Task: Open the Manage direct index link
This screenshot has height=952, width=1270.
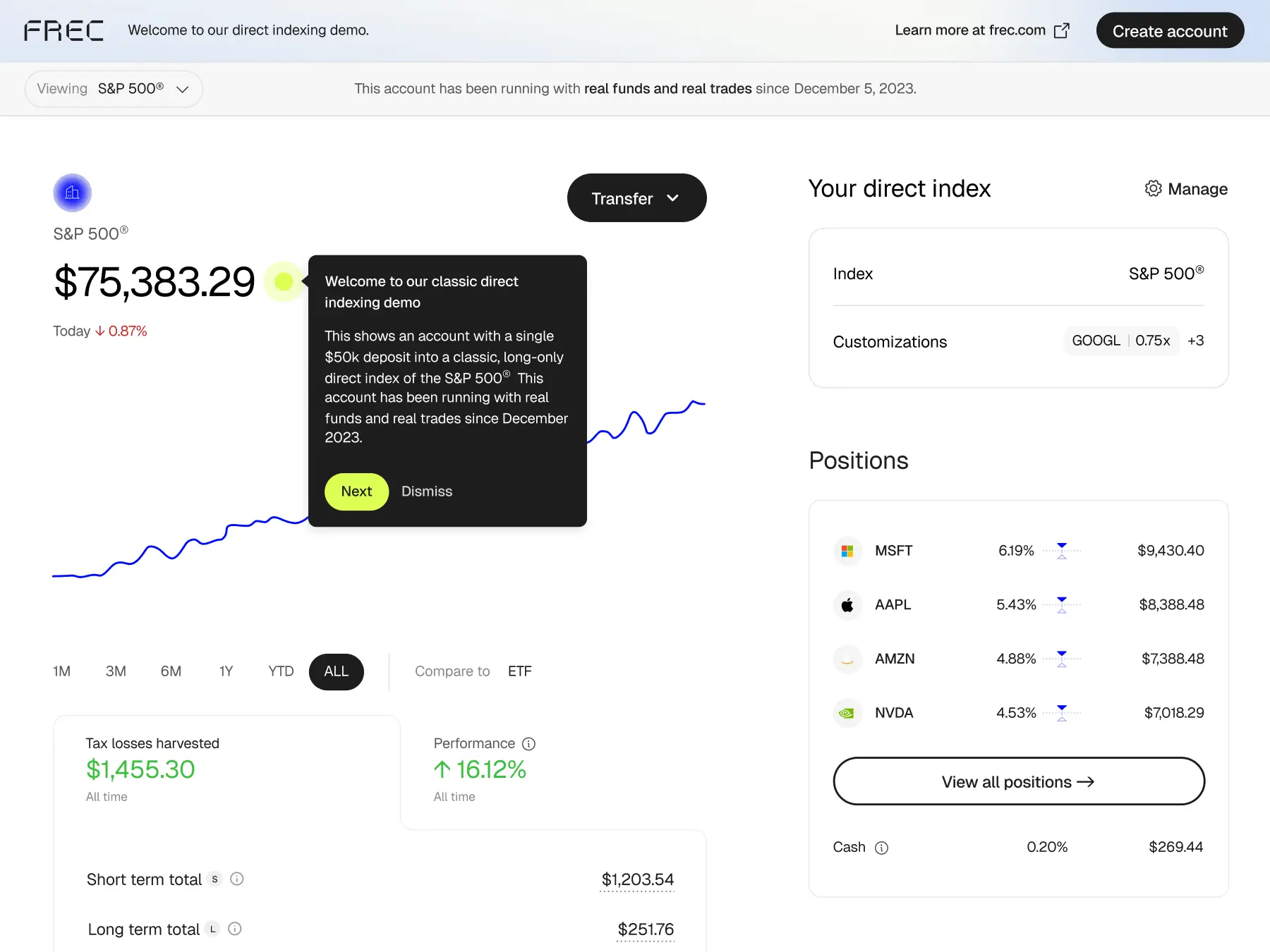Action: pyautogui.click(x=1186, y=189)
